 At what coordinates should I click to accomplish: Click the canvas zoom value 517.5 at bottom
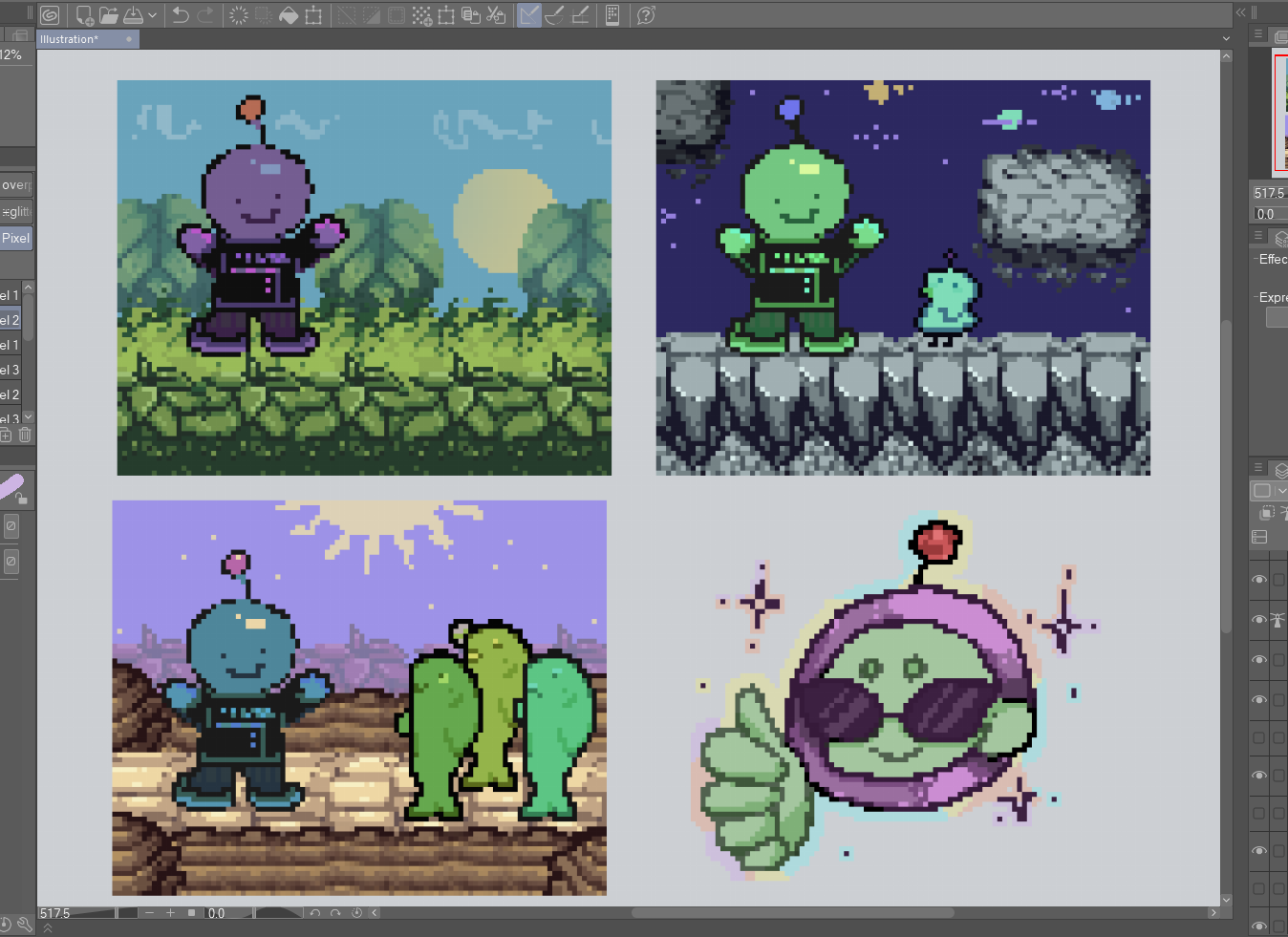pyautogui.click(x=55, y=913)
